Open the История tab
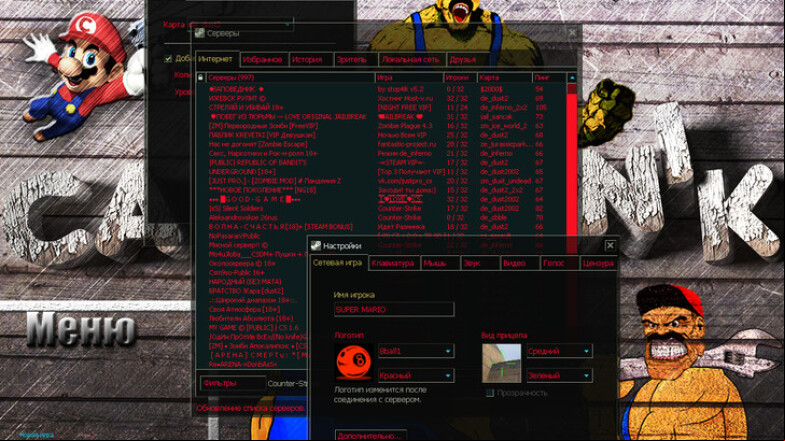Screen dimensions: 785x441 [310, 60]
